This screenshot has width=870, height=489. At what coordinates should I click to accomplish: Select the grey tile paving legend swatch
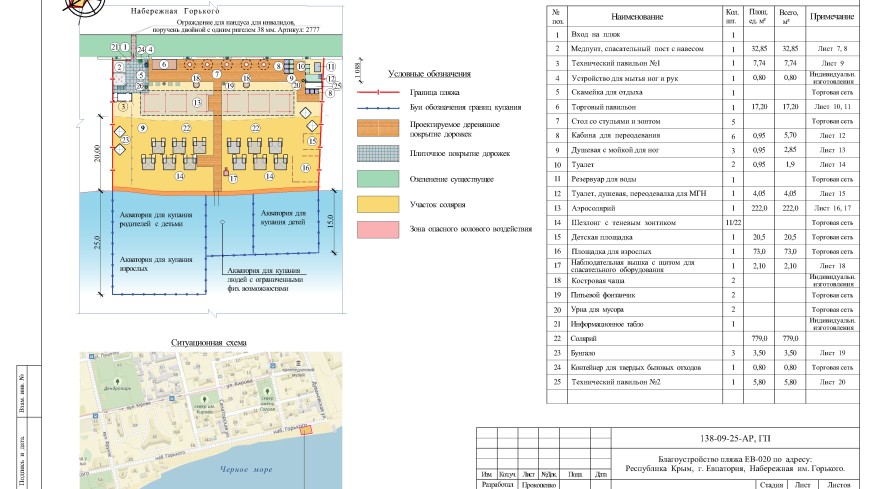tap(379, 154)
